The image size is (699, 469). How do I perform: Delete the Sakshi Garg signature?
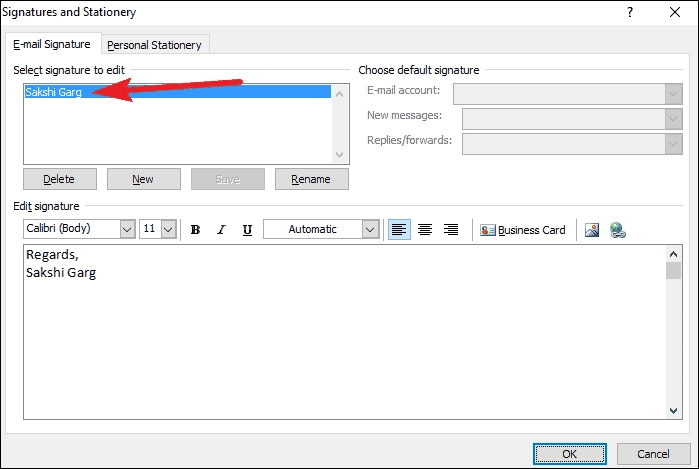pyautogui.click(x=59, y=179)
